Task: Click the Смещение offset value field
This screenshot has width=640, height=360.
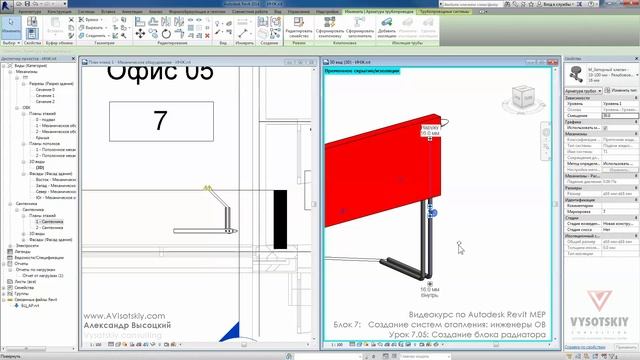Action: tap(620, 116)
